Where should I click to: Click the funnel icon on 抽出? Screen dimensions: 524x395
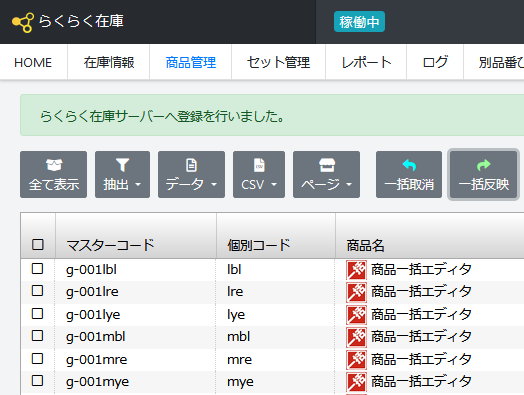[122, 165]
